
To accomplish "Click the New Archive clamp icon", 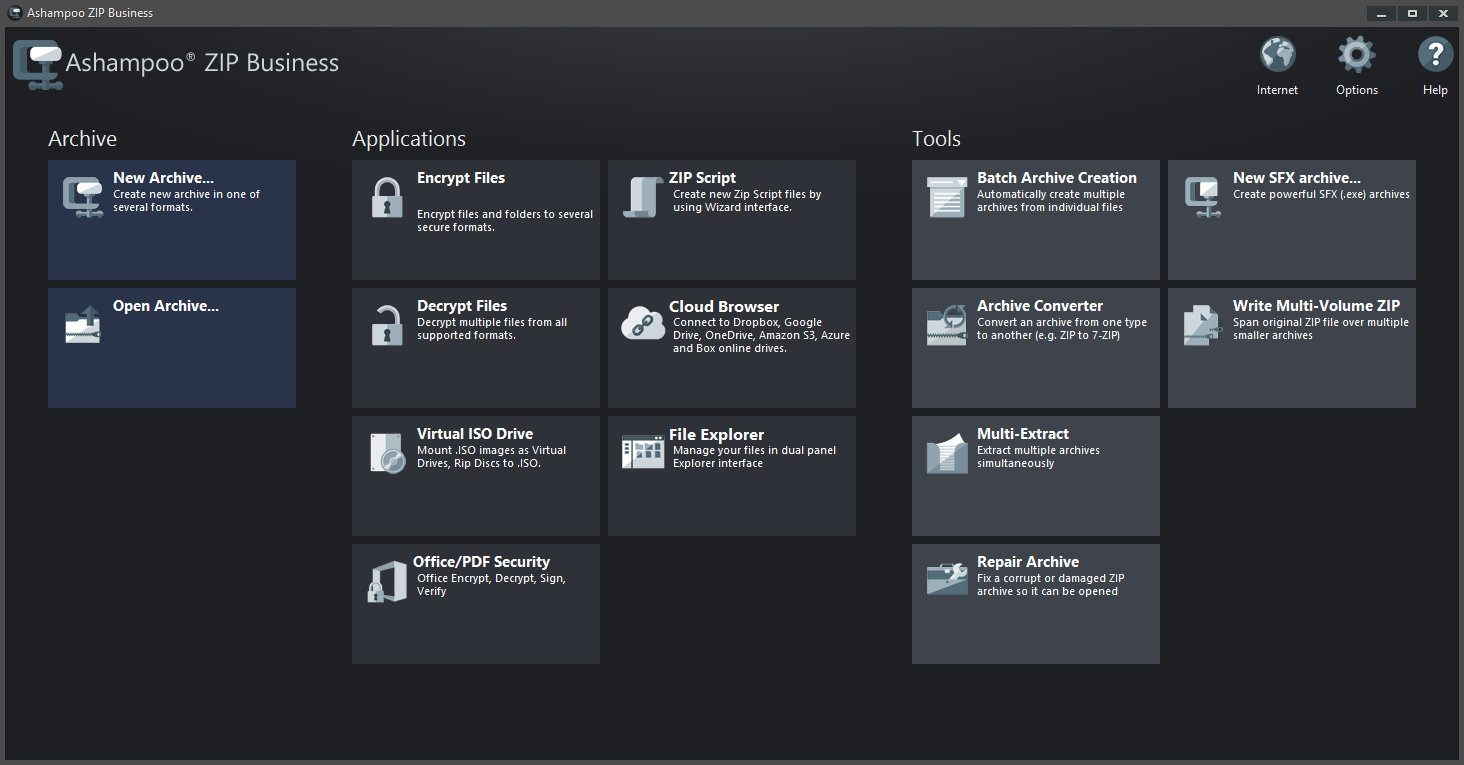I will tap(82, 197).
